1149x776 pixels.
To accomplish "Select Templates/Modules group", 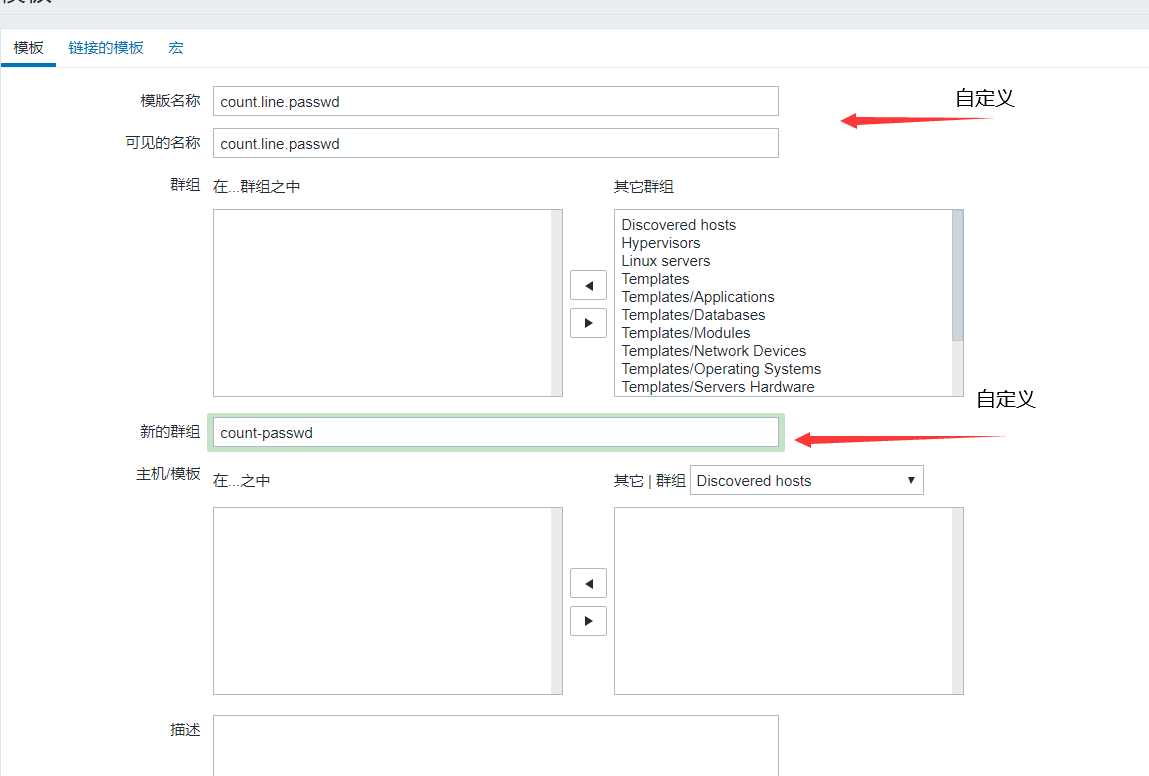I will point(686,333).
